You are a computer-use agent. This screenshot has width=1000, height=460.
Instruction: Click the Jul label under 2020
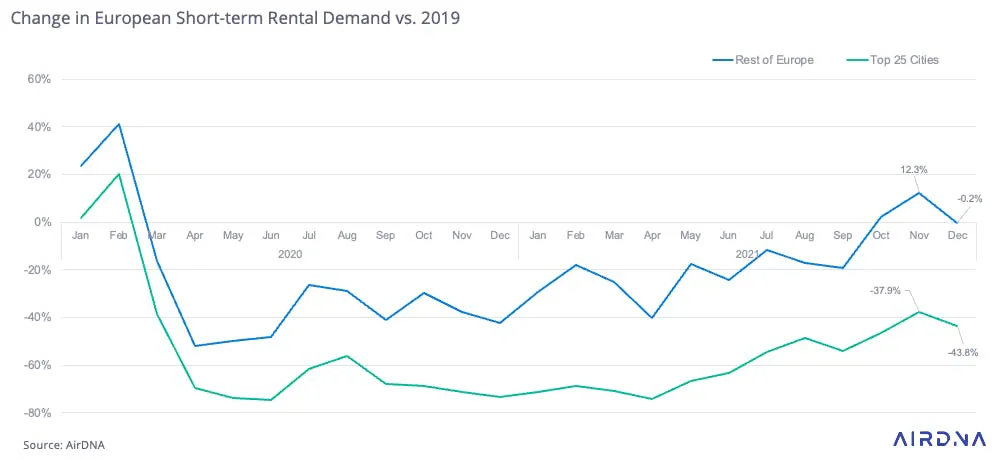pyautogui.click(x=309, y=235)
